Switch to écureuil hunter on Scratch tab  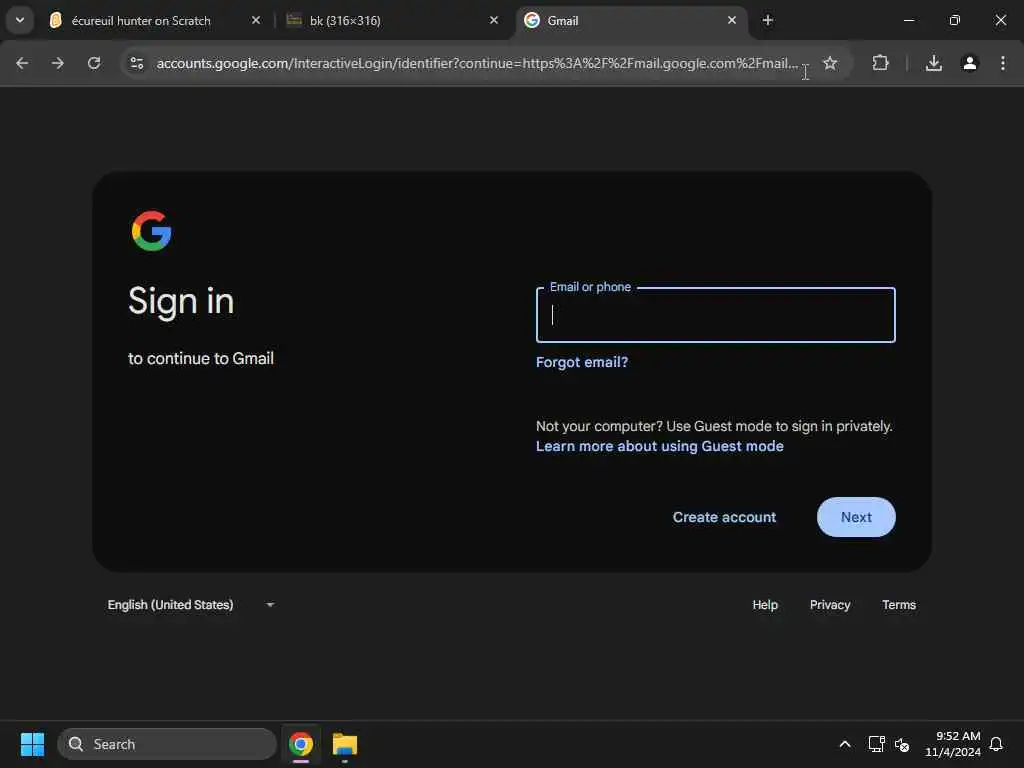(141, 20)
